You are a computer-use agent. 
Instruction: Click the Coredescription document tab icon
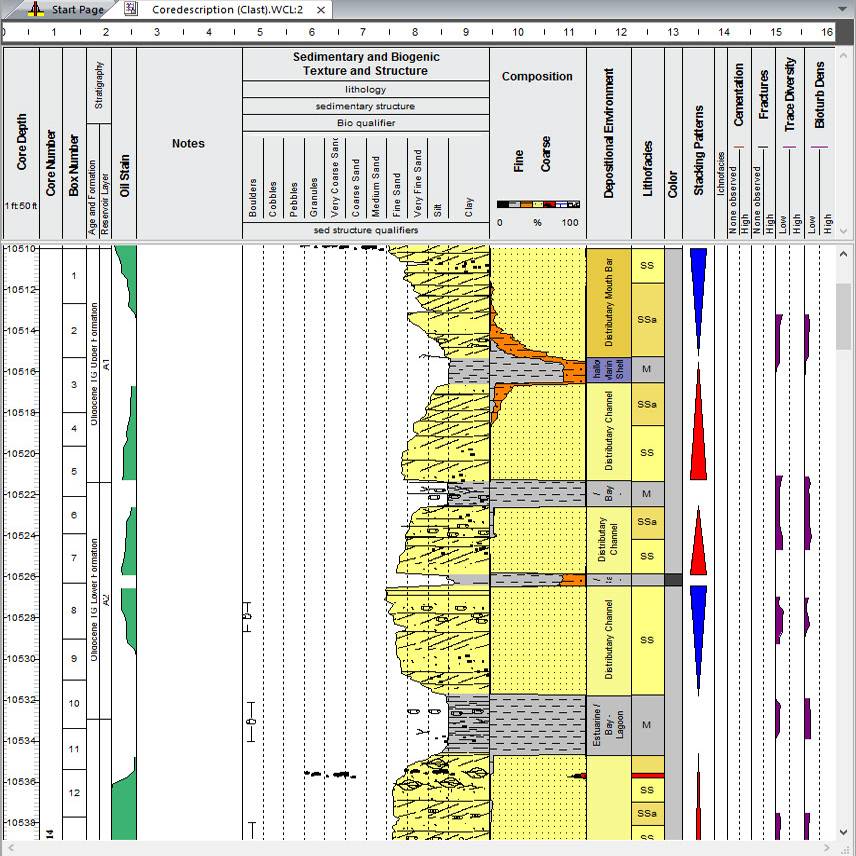tap(131, 9)
